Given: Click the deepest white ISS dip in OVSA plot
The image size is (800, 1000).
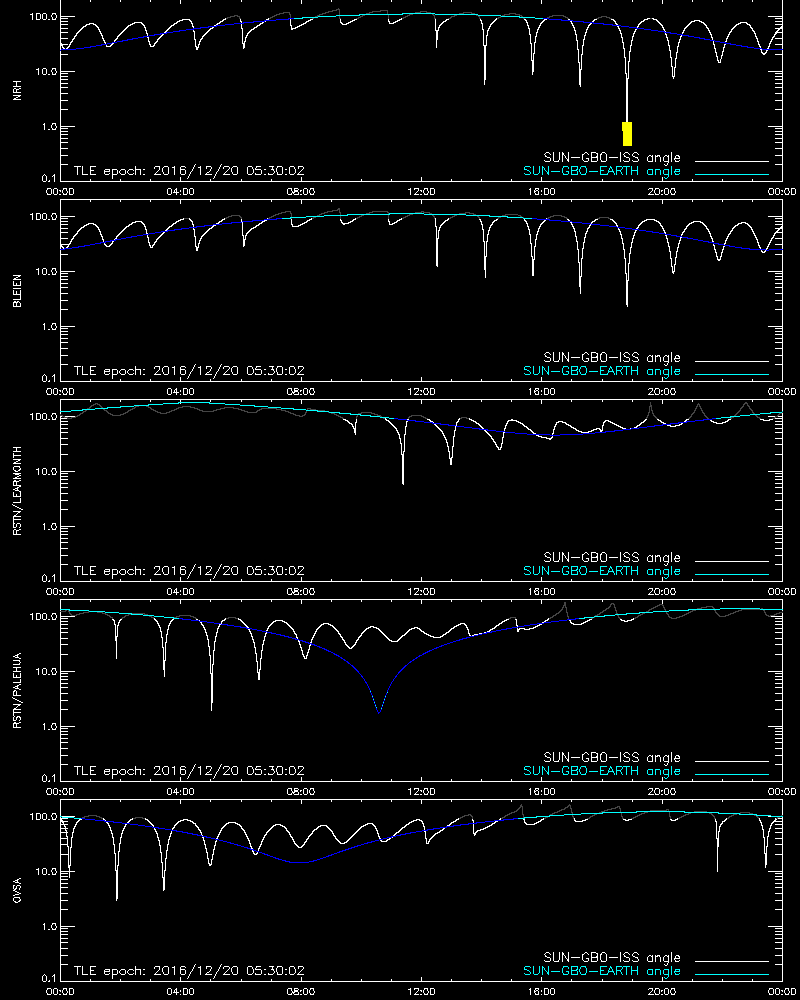Looking at the screenshot, I should click(117, 897).
